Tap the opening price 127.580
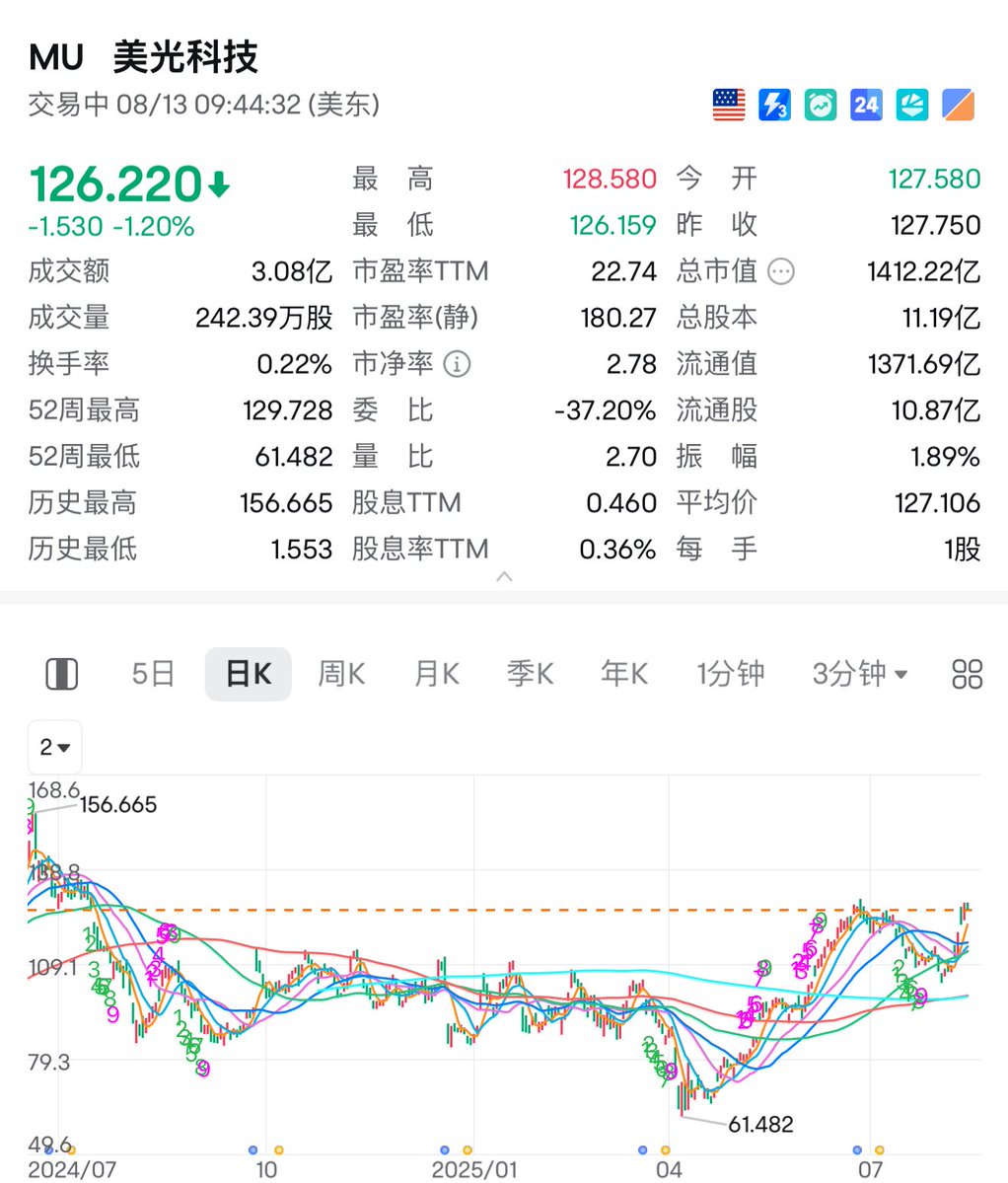 [x=934, y=179]
